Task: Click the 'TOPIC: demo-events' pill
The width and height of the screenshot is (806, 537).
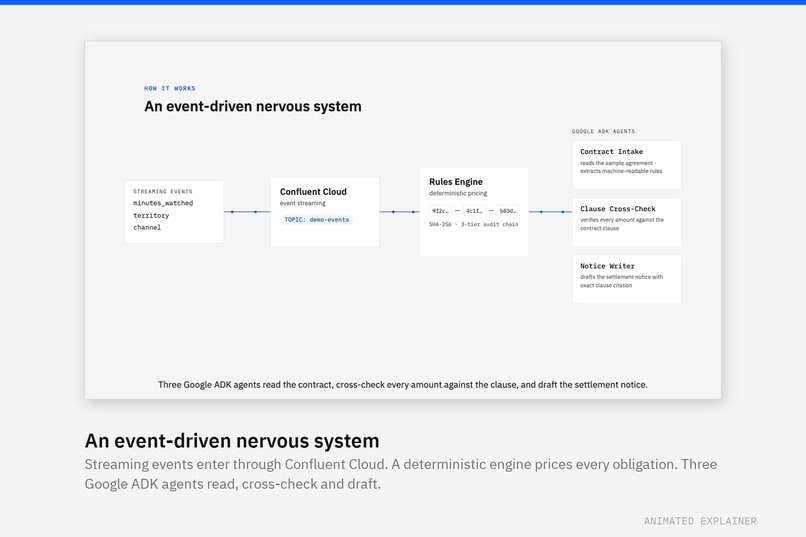Action: click(317, 219)
